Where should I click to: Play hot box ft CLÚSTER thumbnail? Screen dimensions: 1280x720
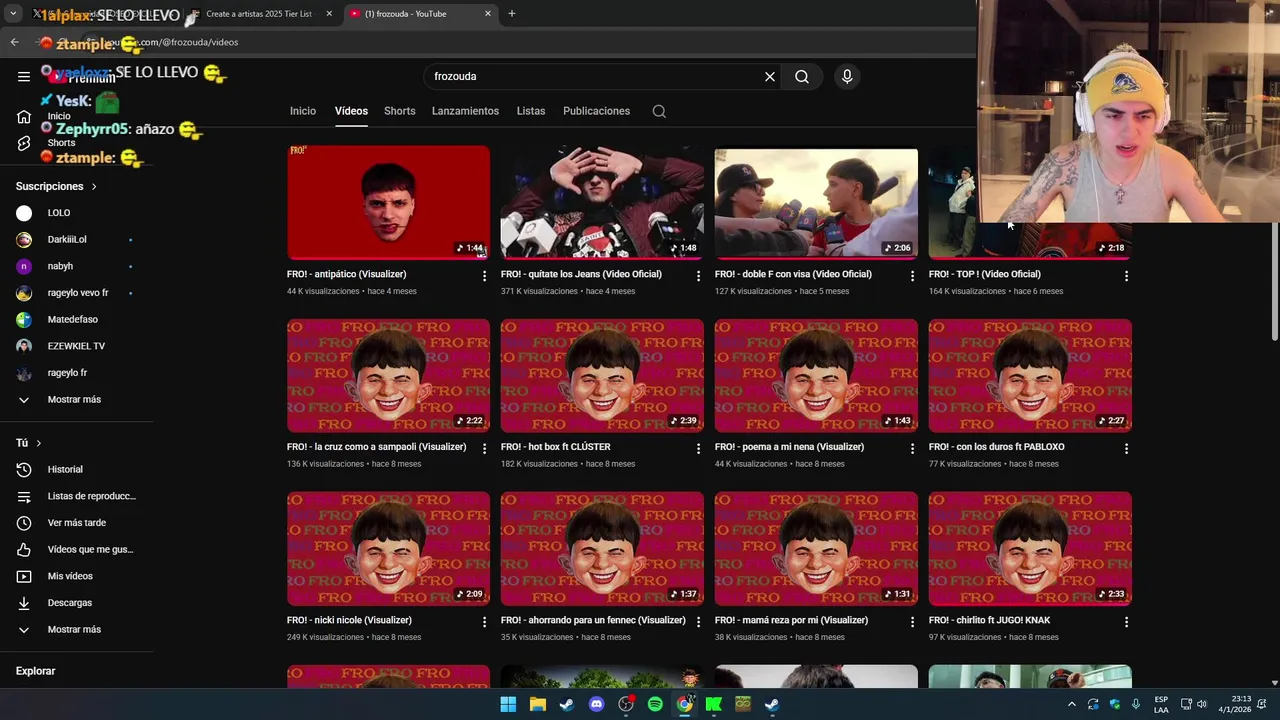602,376
